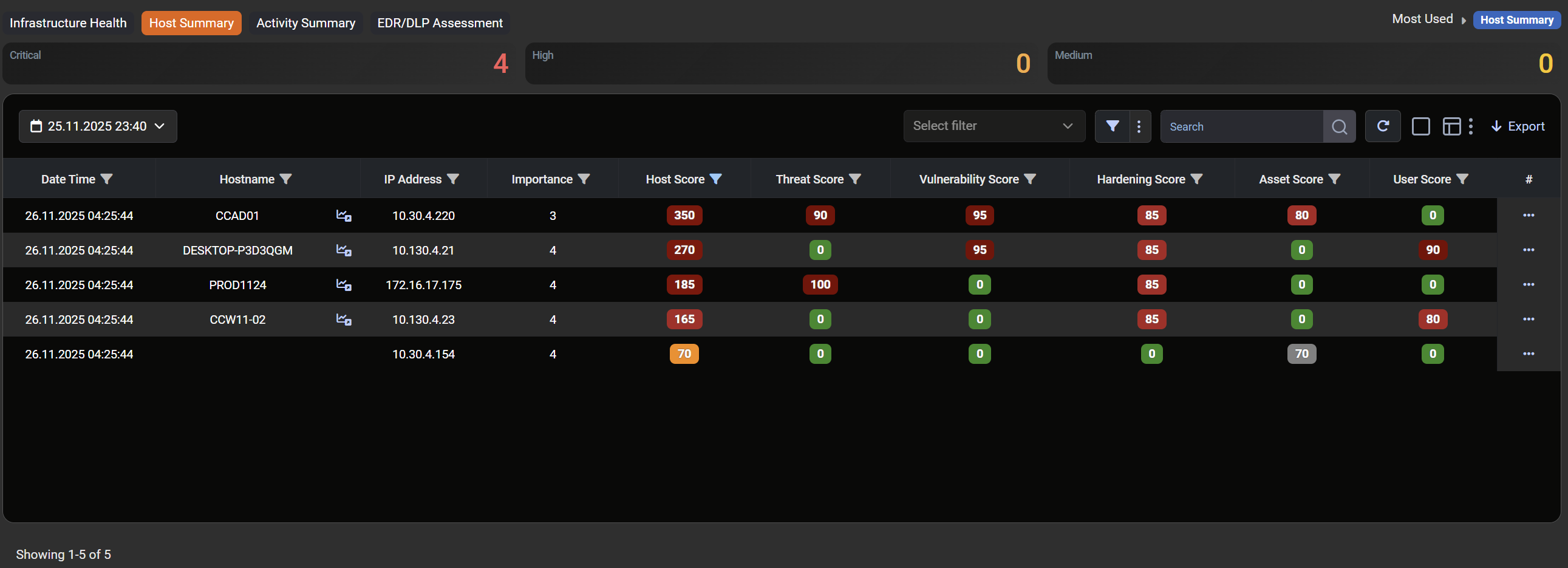Click the filter funnel button in toolbar
The image size is (1568, 568).
(1111, 126)
